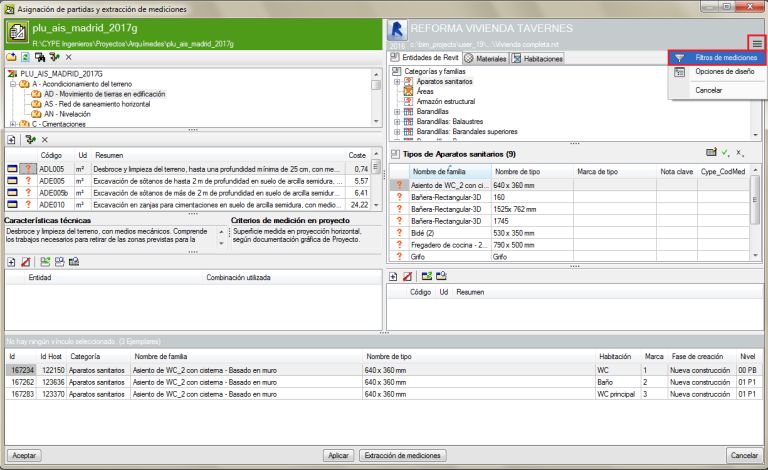Choose Opciones de diseño from the menu

pyautogui.click(x=717, y=71)
